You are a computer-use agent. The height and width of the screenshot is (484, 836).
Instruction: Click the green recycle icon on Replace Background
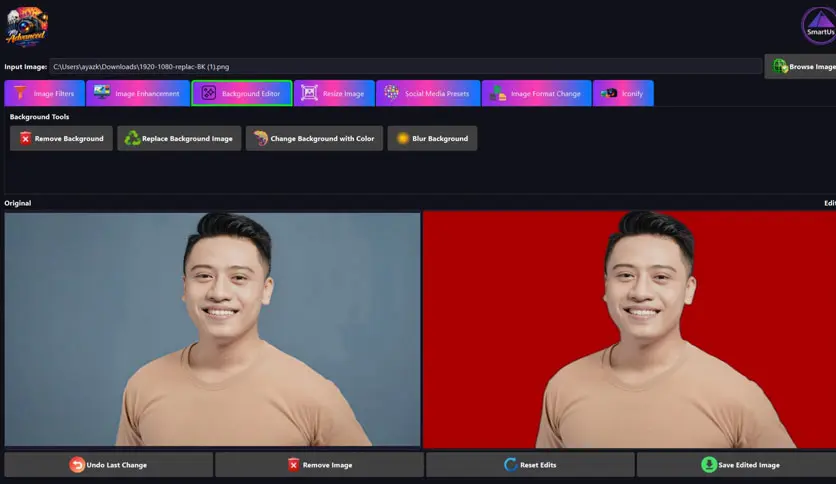tap(132, 139)
